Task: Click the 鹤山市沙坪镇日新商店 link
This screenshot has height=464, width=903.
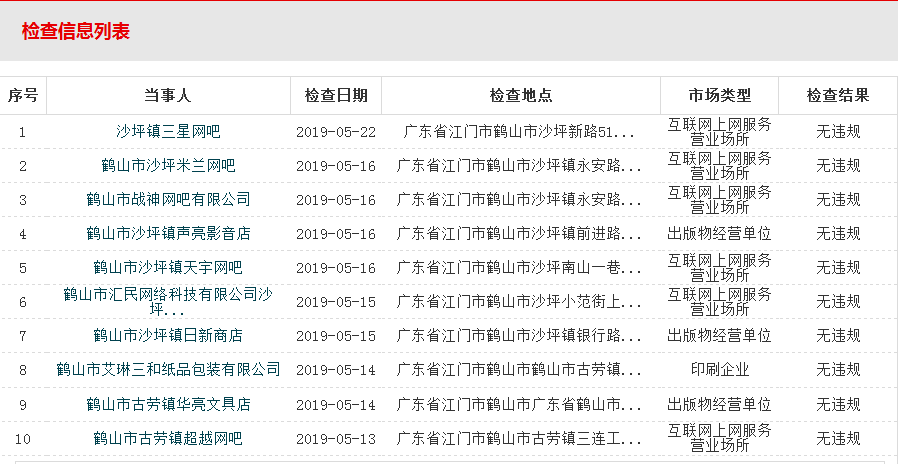Action: coord(168,335)
